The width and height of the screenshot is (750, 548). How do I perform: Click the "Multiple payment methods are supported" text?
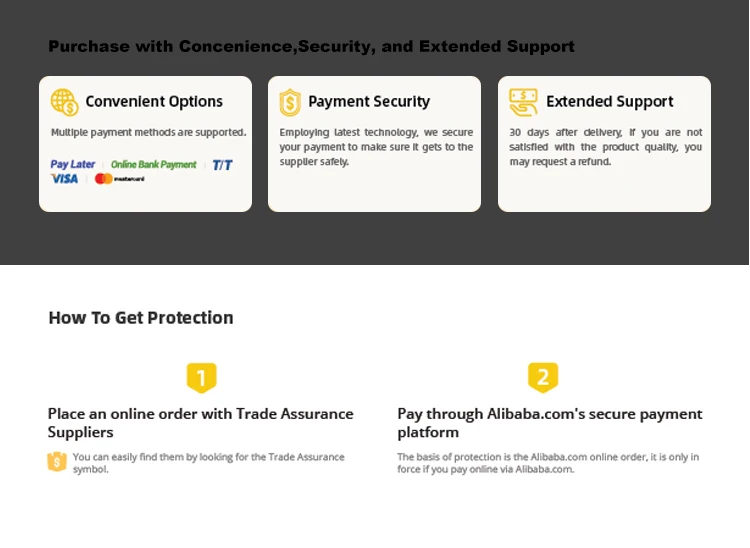coord(148,133)
